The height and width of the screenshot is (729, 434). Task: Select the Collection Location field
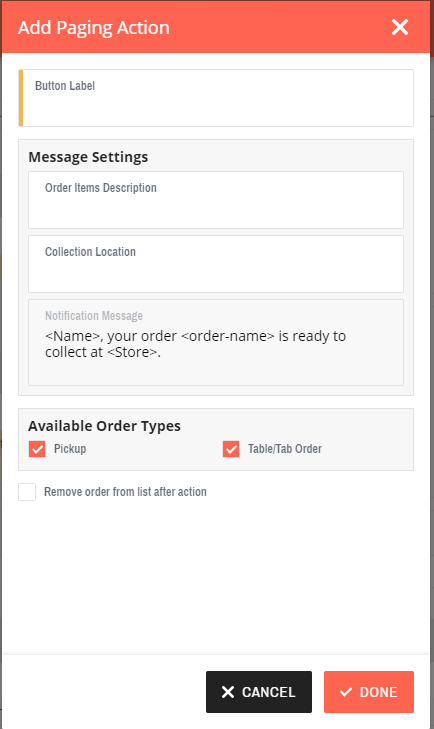(216, 264)
